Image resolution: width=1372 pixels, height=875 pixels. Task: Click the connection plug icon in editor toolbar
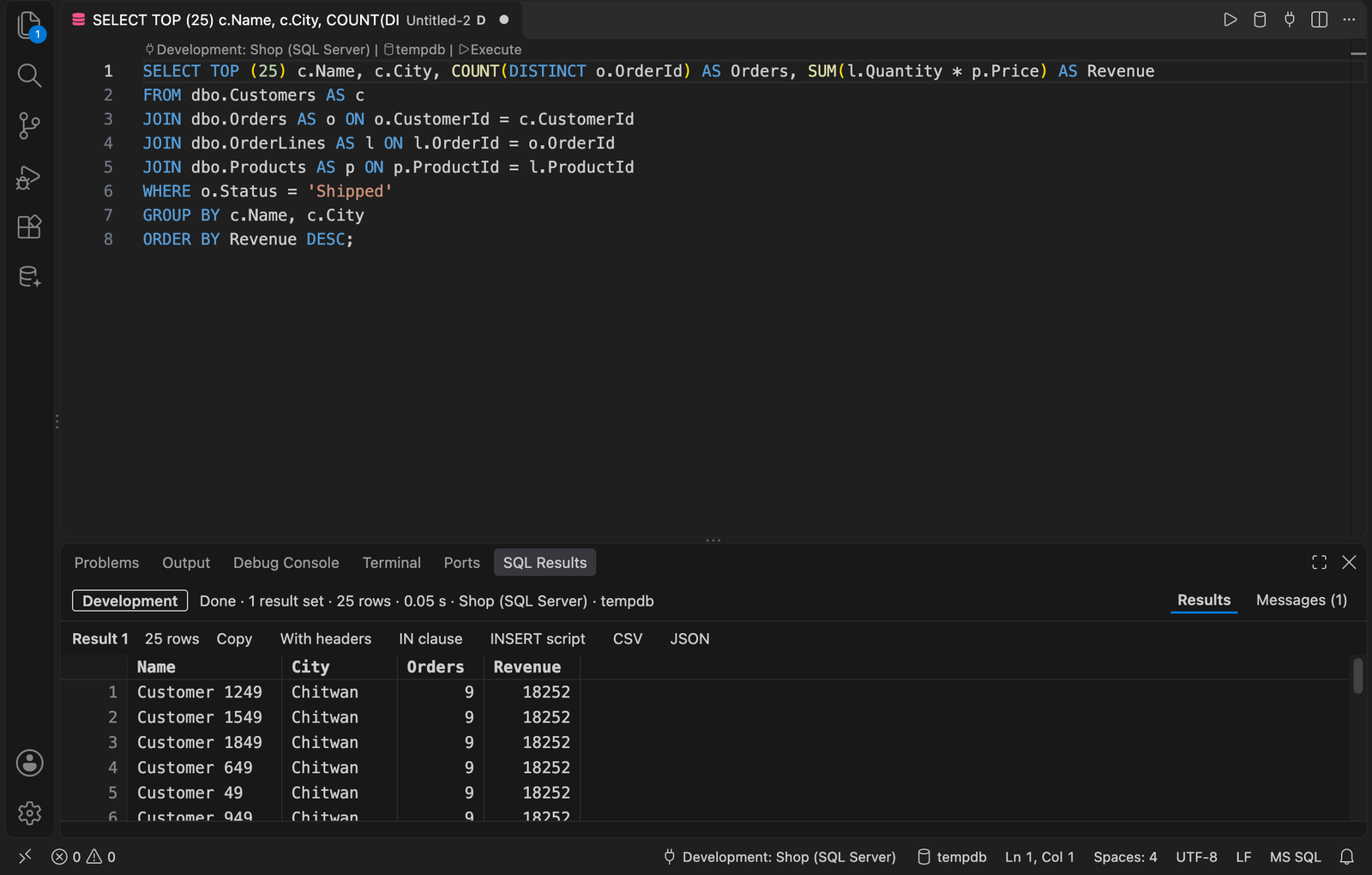[1290, 20]
